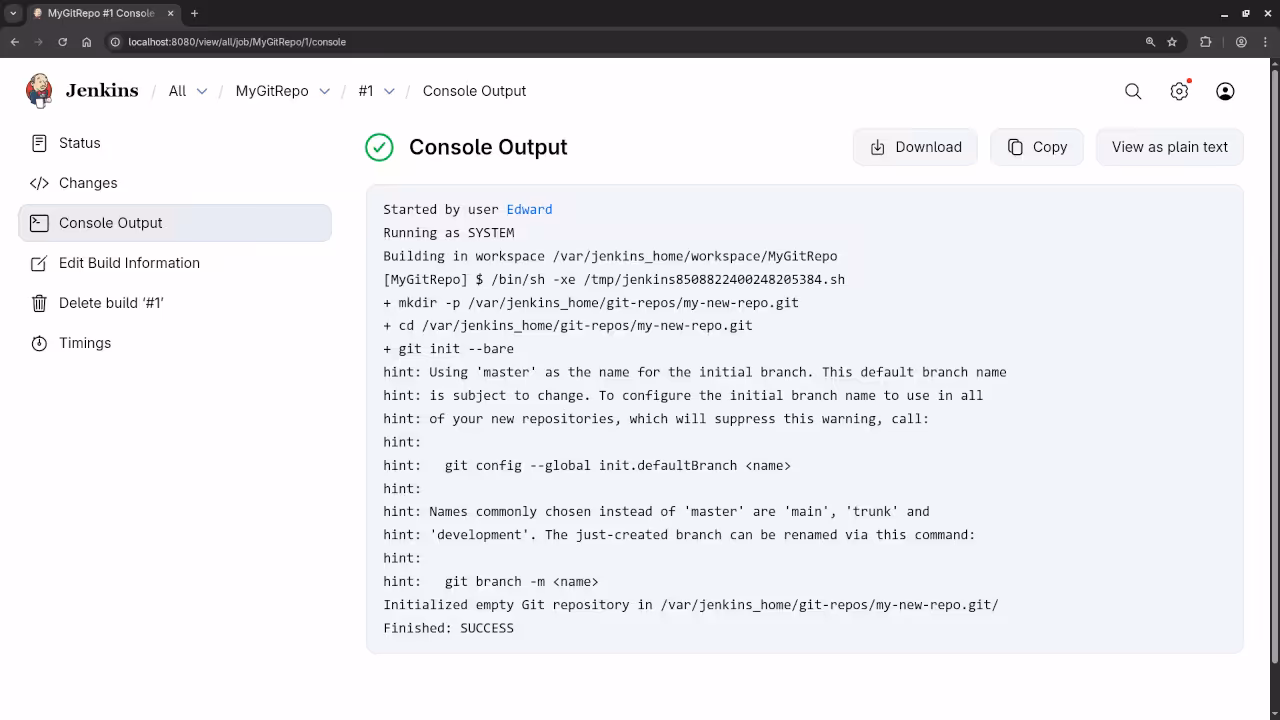Click the Status page icon in sidebar

[x=39, y=143]
